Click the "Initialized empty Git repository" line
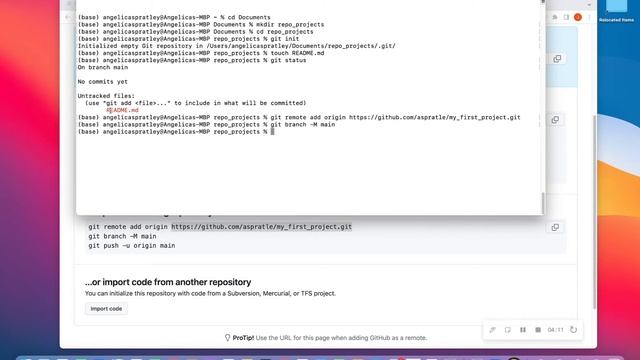Viewport: 640px width, 360px height. [x=236, y=46]
